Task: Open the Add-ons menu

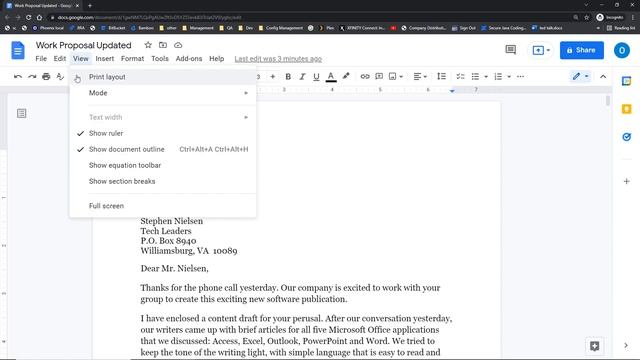Action: tap(189, 58)
